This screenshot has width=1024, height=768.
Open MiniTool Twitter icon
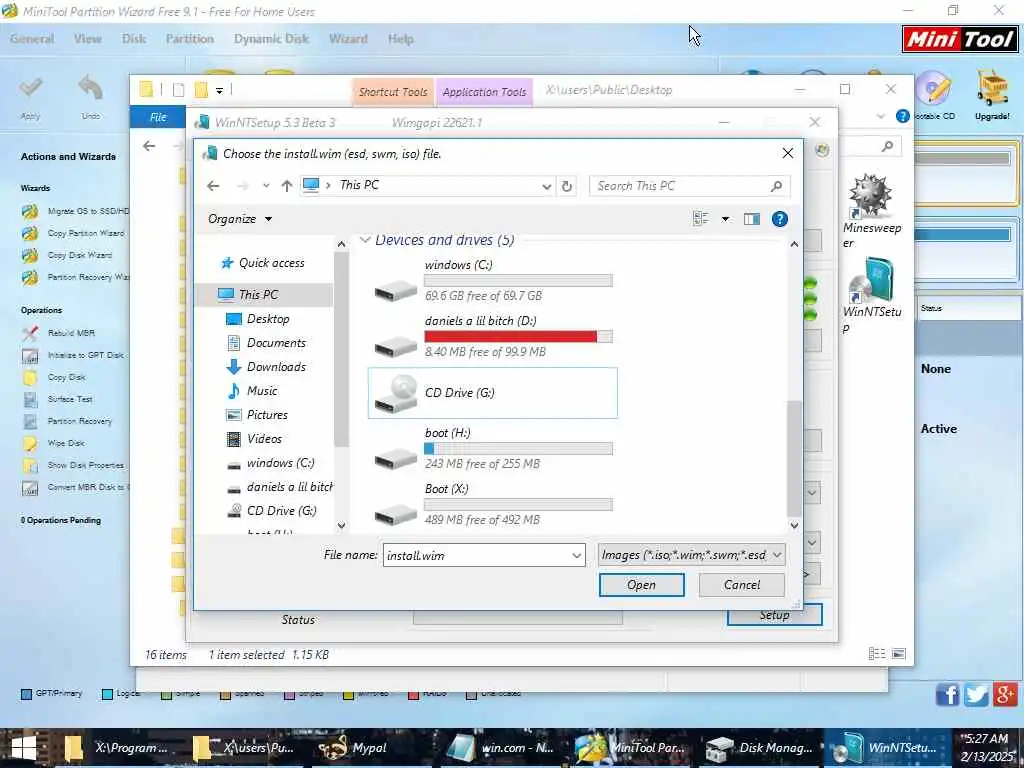[x=977, y=695]
